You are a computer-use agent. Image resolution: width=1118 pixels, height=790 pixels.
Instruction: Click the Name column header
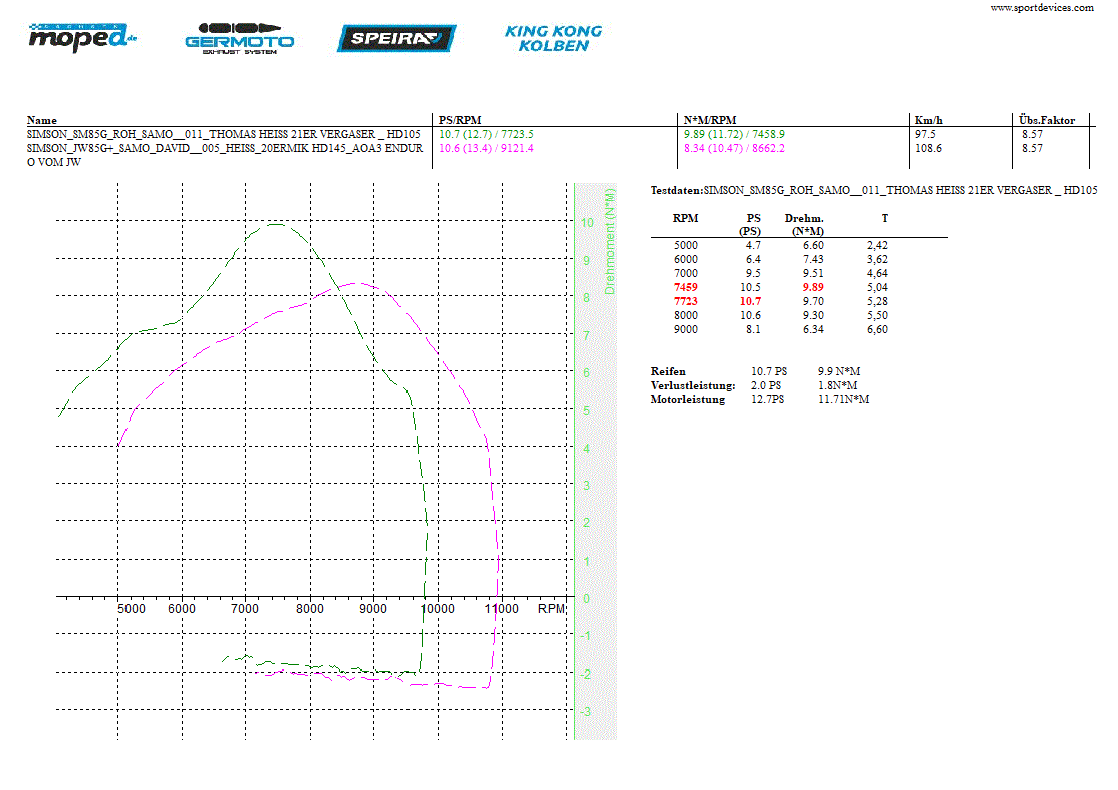[42, 120]
